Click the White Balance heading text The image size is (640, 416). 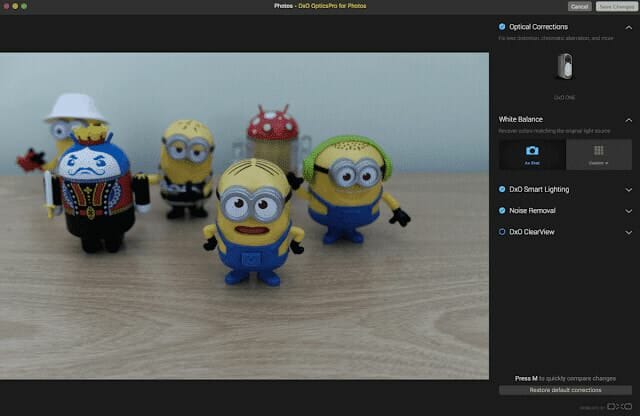pyautogui.click(x=520, y=119)
